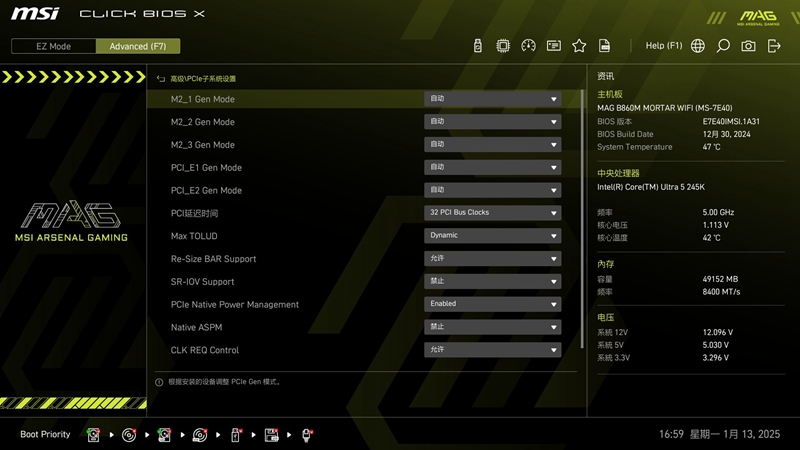
Task: Switch to EZ Mode tab
Action: click(54, 46)
